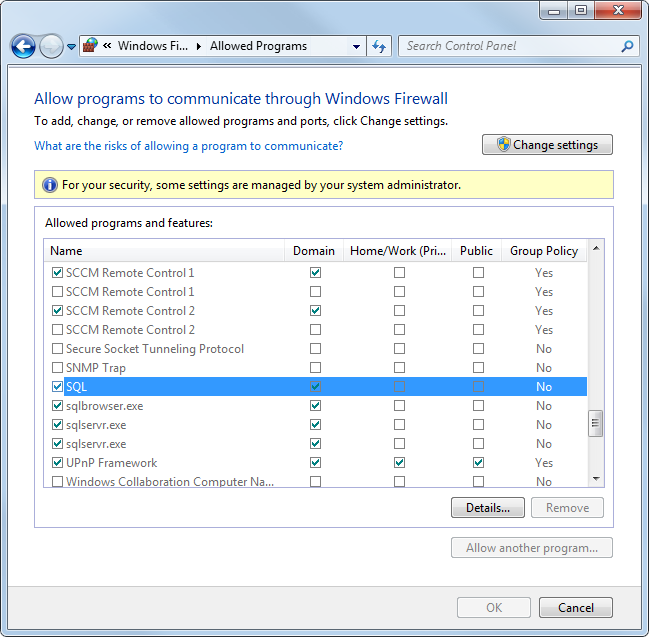Close the Allowed Programs window
649x637 pixels.
coord(618,10)
